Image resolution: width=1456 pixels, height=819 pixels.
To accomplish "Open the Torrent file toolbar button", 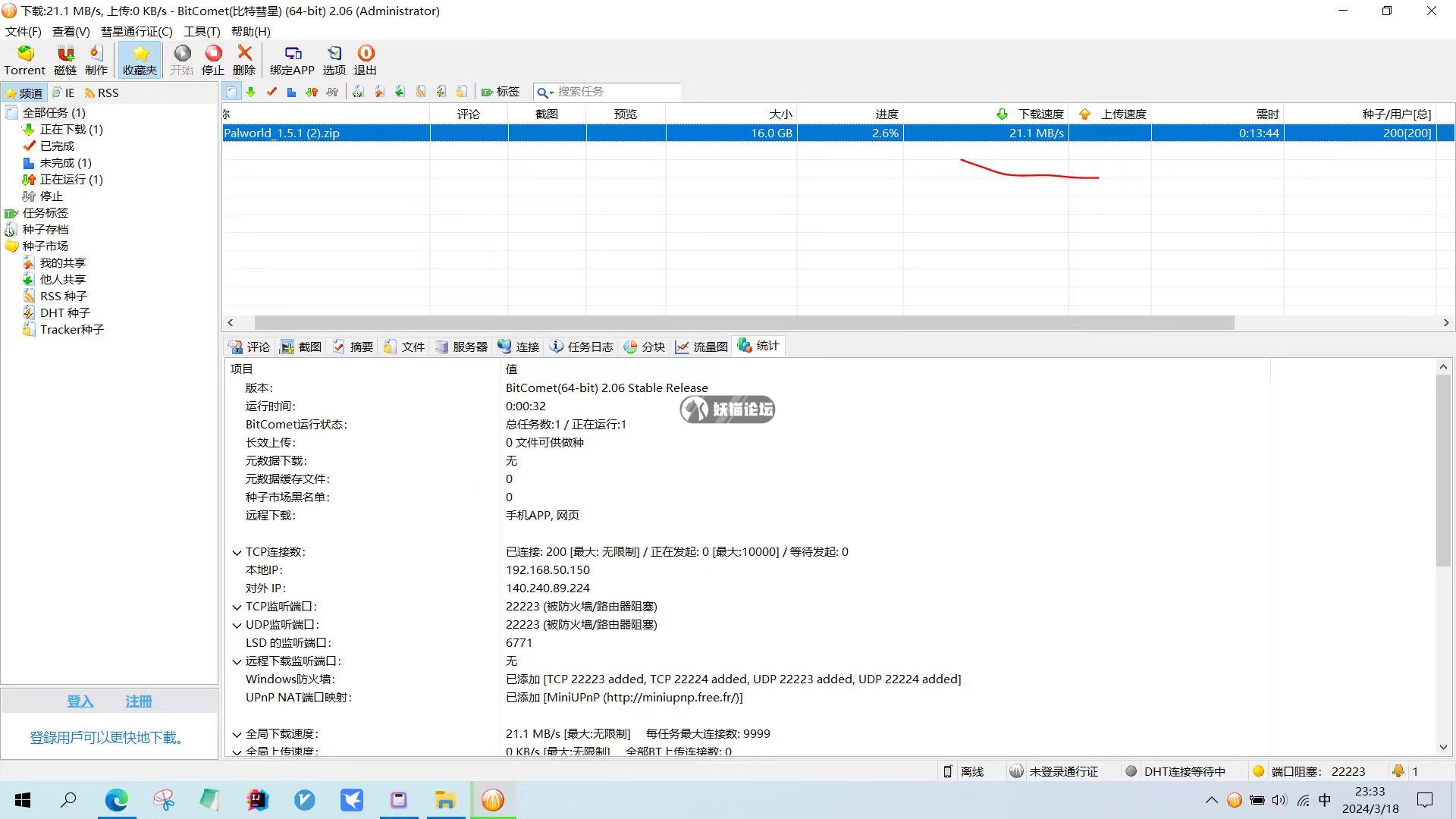I will [25, 60].
